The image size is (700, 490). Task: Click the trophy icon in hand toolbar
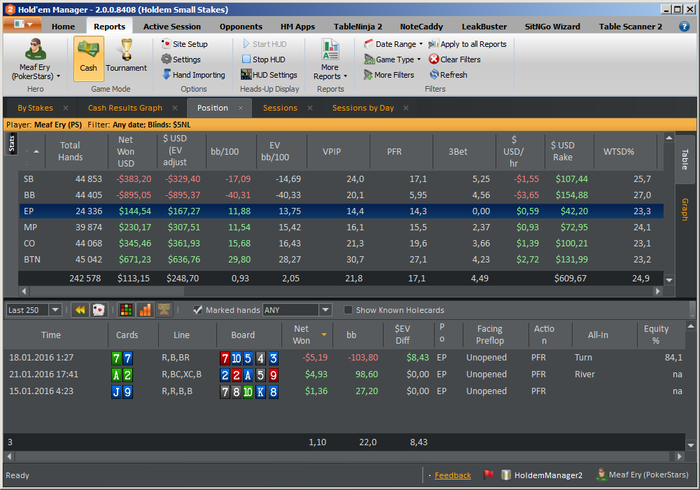coord(164,310)
